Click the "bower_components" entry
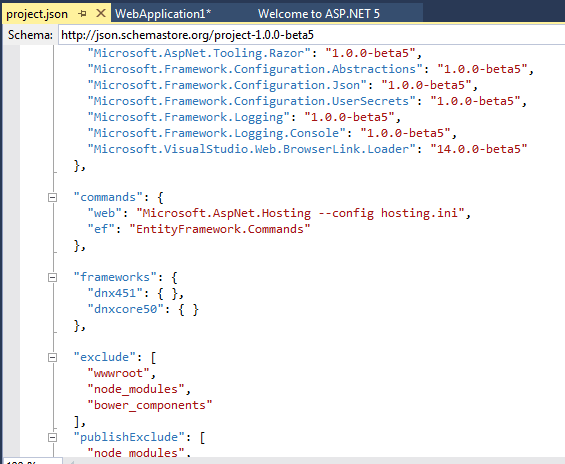This screenshot has height=464, width=565. click(x=150, y=405)
